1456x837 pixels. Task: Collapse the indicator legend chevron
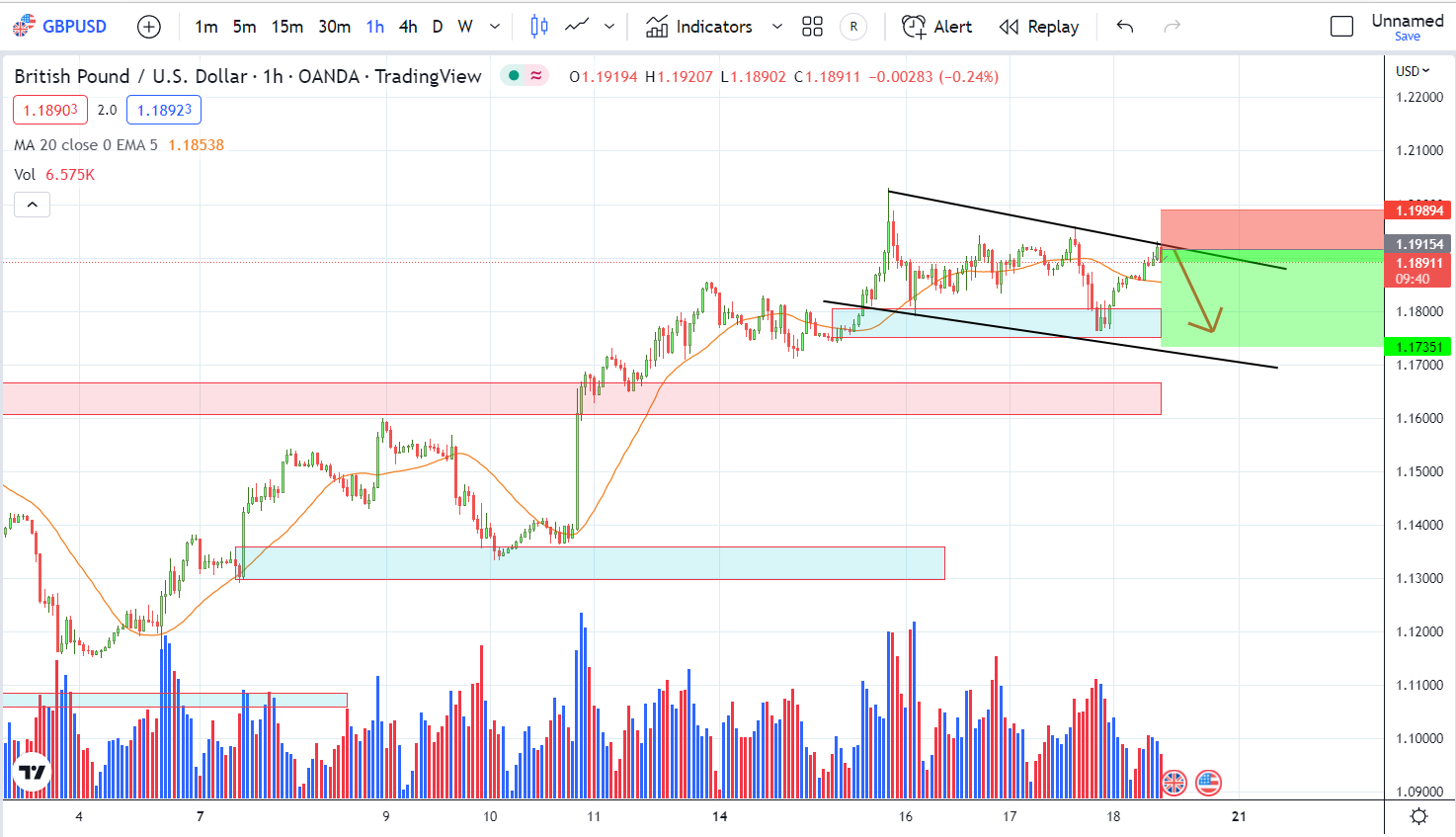[x=33, y=205]
